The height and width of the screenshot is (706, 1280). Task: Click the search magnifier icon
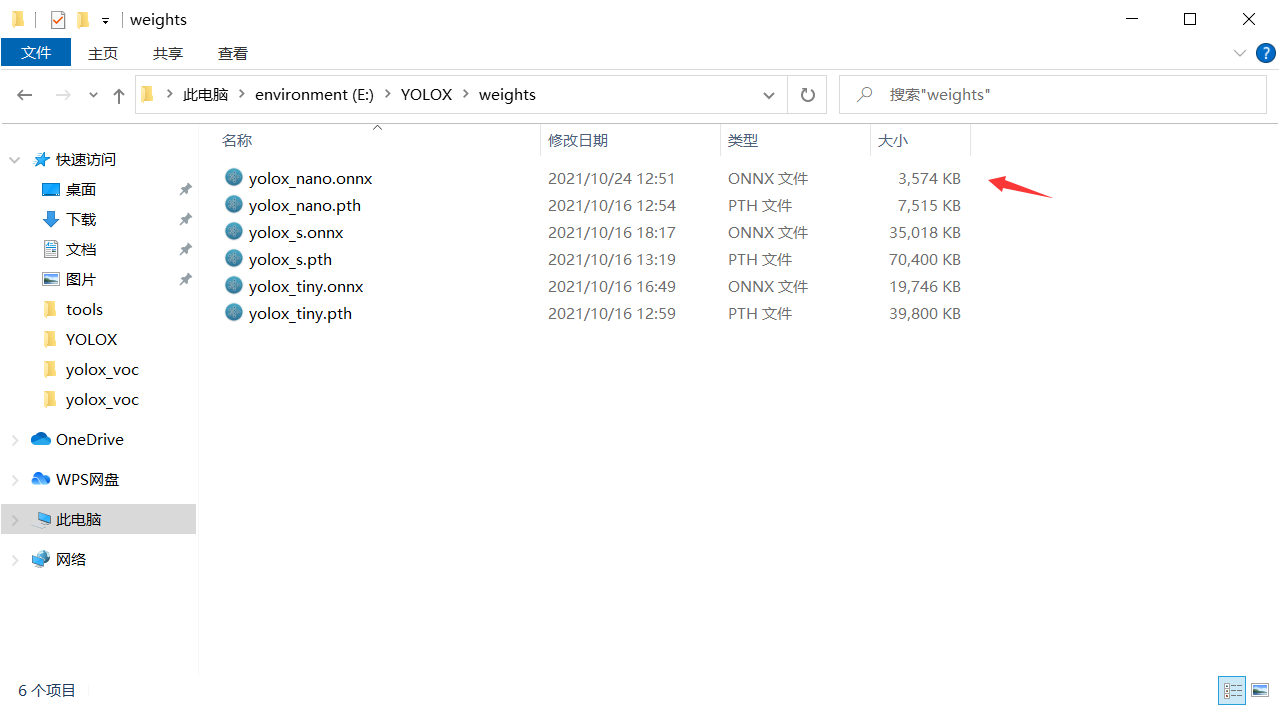(x=863, y=94)
